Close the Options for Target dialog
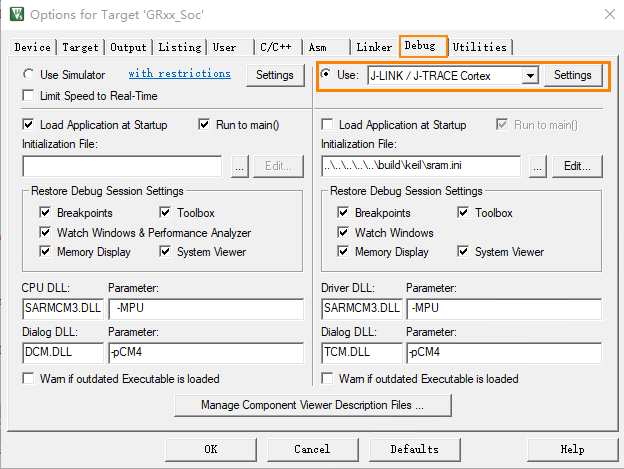This screenshot has height=469, width=624. (608, 14)
